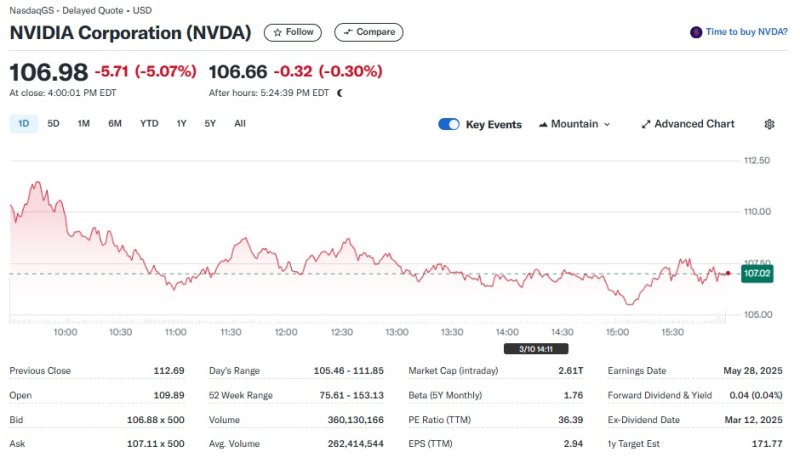Select the 1M range tab
The image size is (800, 463).
(x=84, y=124)
